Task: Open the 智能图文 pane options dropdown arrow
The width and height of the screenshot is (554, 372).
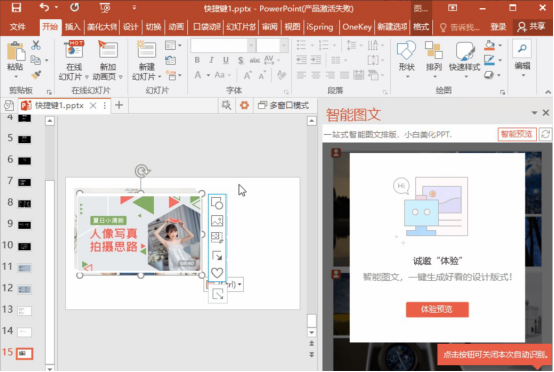Action: point(534,113)
